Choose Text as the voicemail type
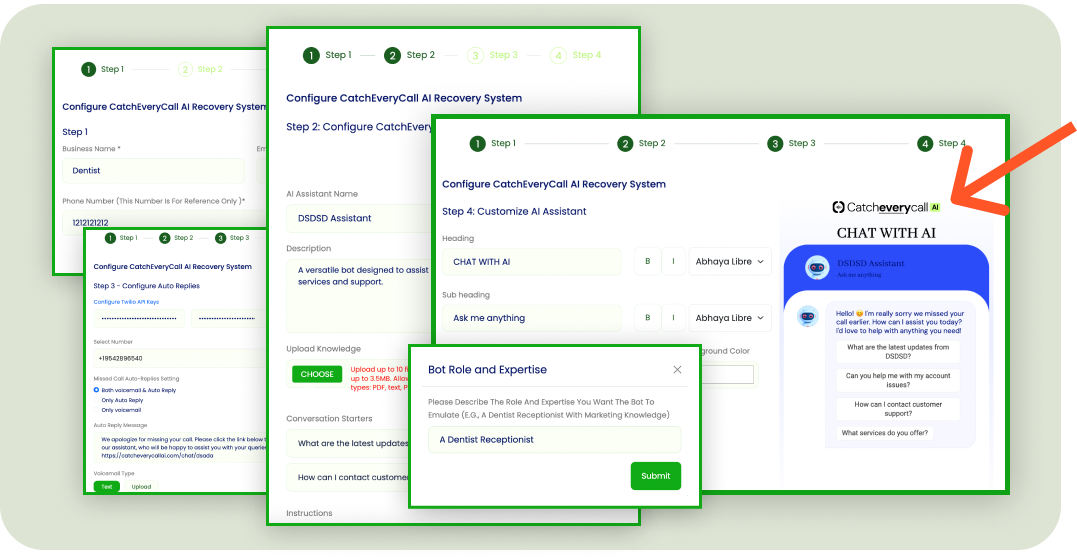This screenshot has width=1077, height=560. (106, 486)
